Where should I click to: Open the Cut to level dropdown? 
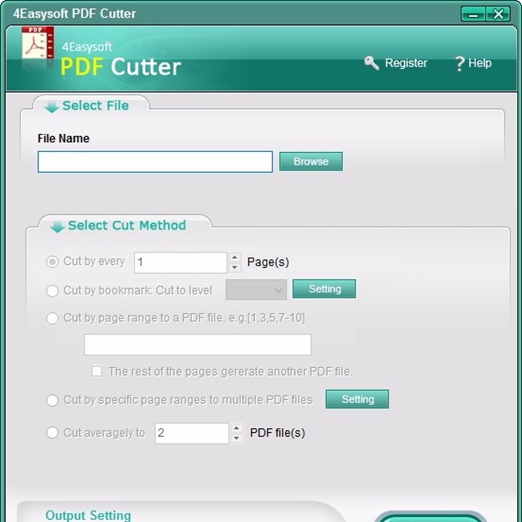[256, 290]
